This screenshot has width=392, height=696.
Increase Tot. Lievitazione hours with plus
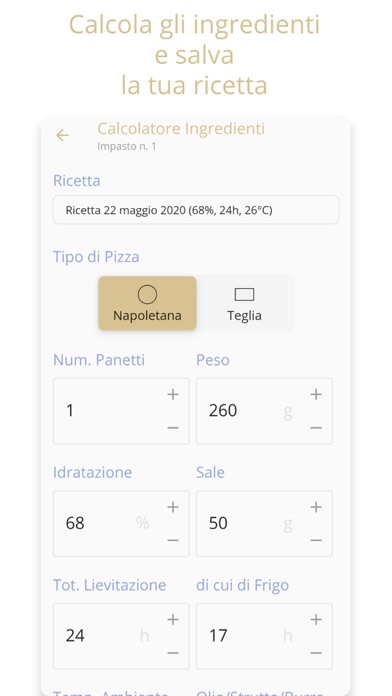[x=173, y=620]
